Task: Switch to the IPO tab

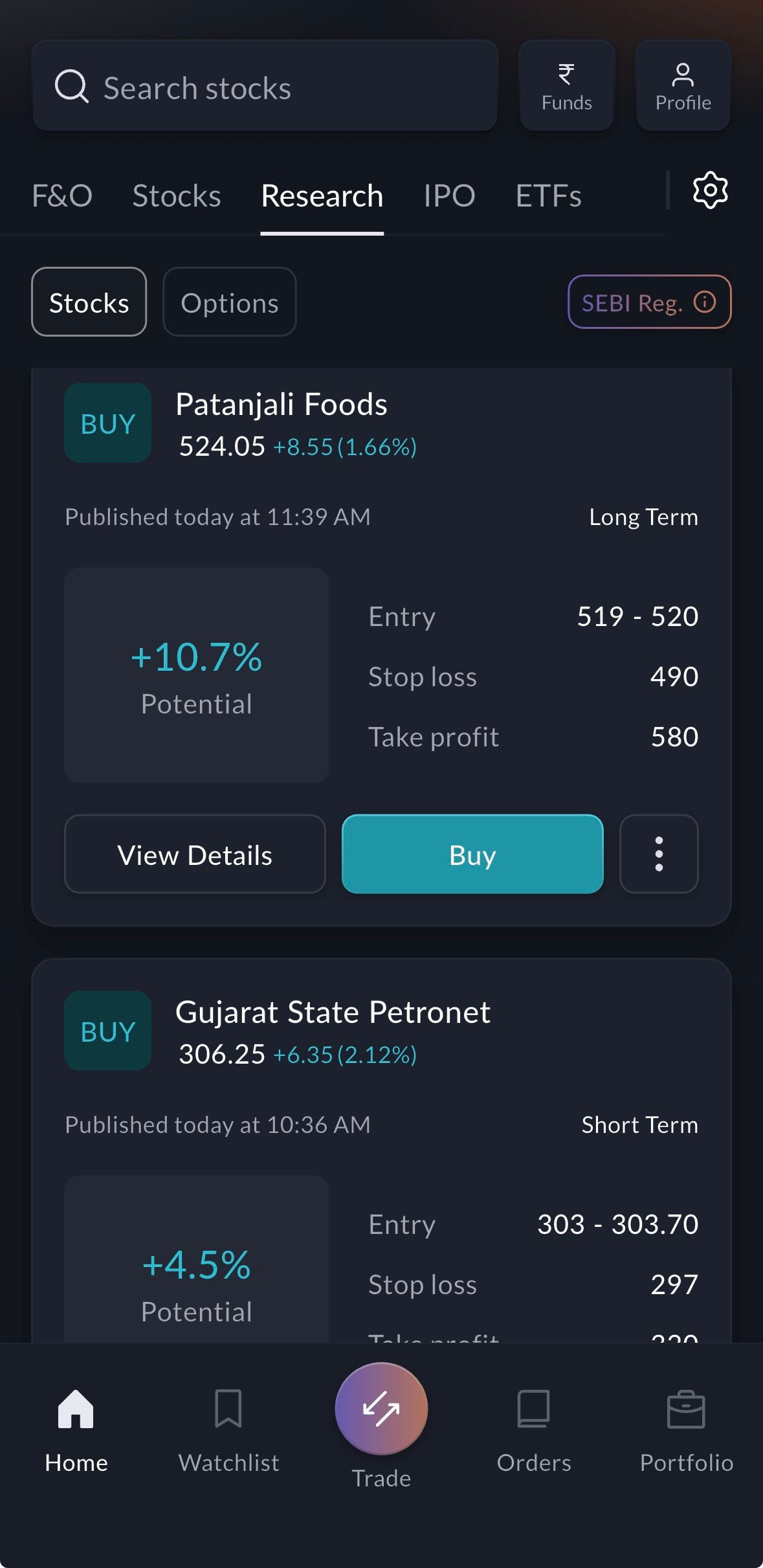Action: [x=449, y=196]
